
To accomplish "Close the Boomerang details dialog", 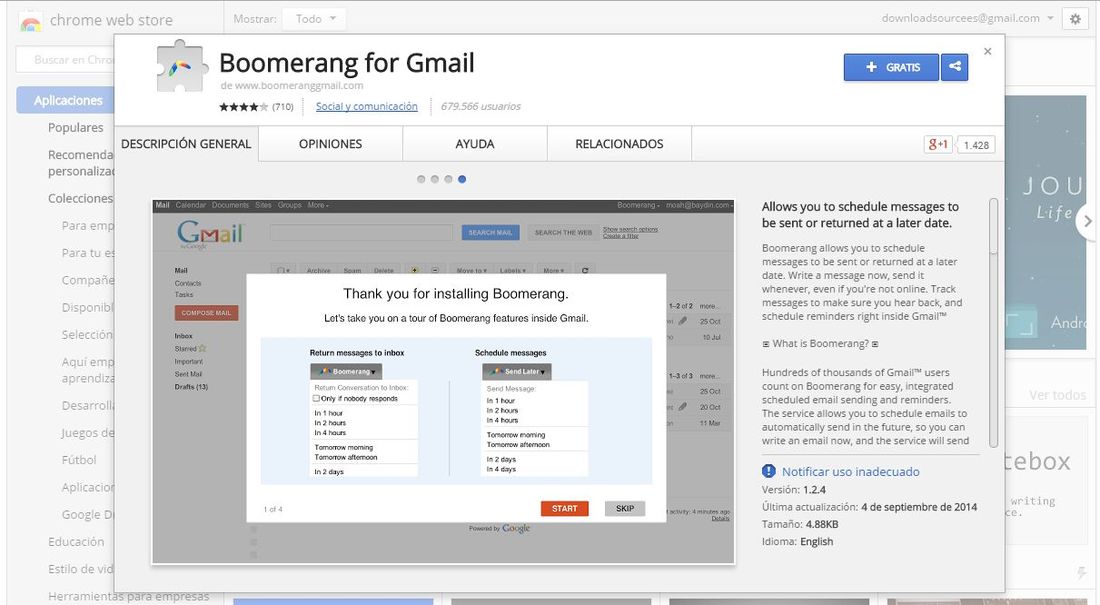I will pyautogui.click(x=988, y=51).
